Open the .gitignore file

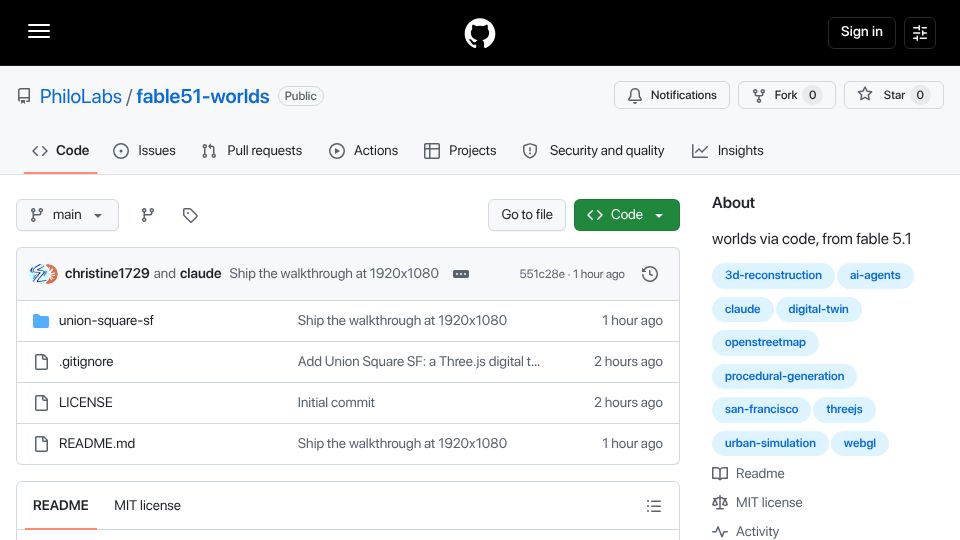click(86, 362)
